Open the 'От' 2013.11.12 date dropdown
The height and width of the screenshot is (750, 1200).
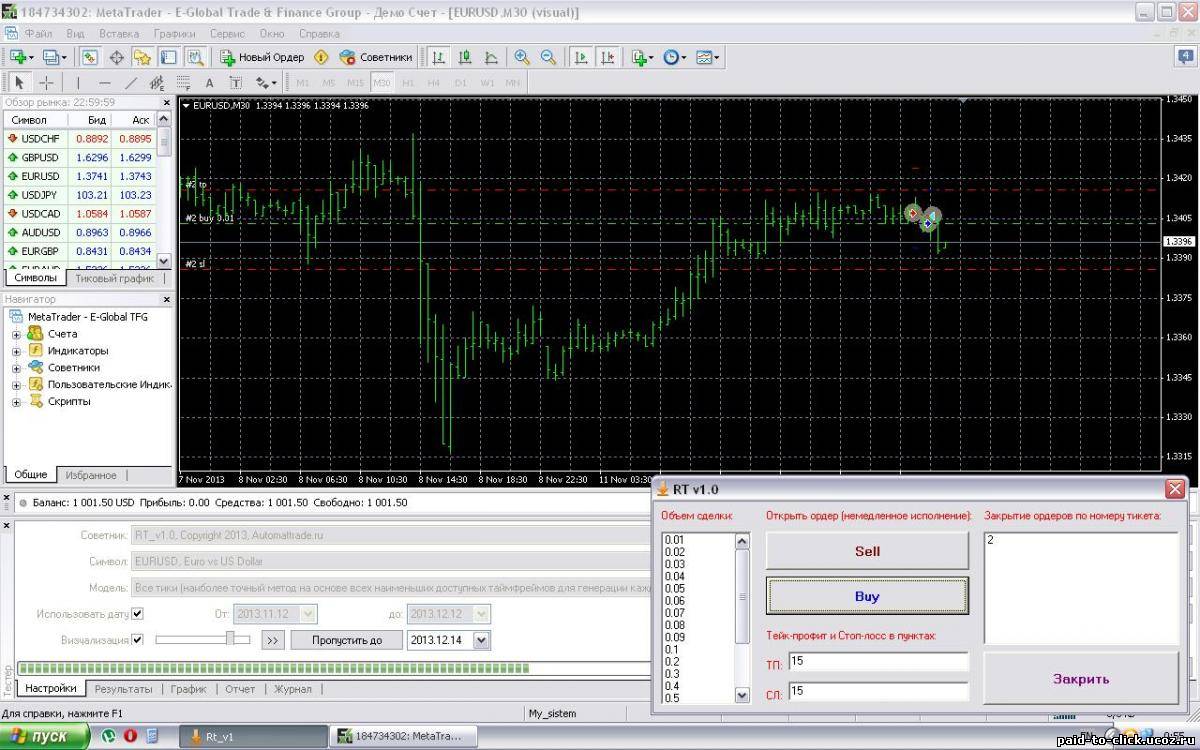coord(308,614)
